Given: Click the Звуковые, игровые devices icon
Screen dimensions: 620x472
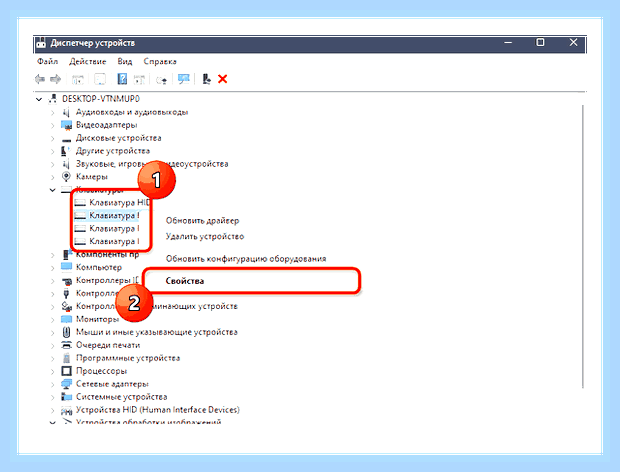Looking at the screenshot, I should 66,164.
